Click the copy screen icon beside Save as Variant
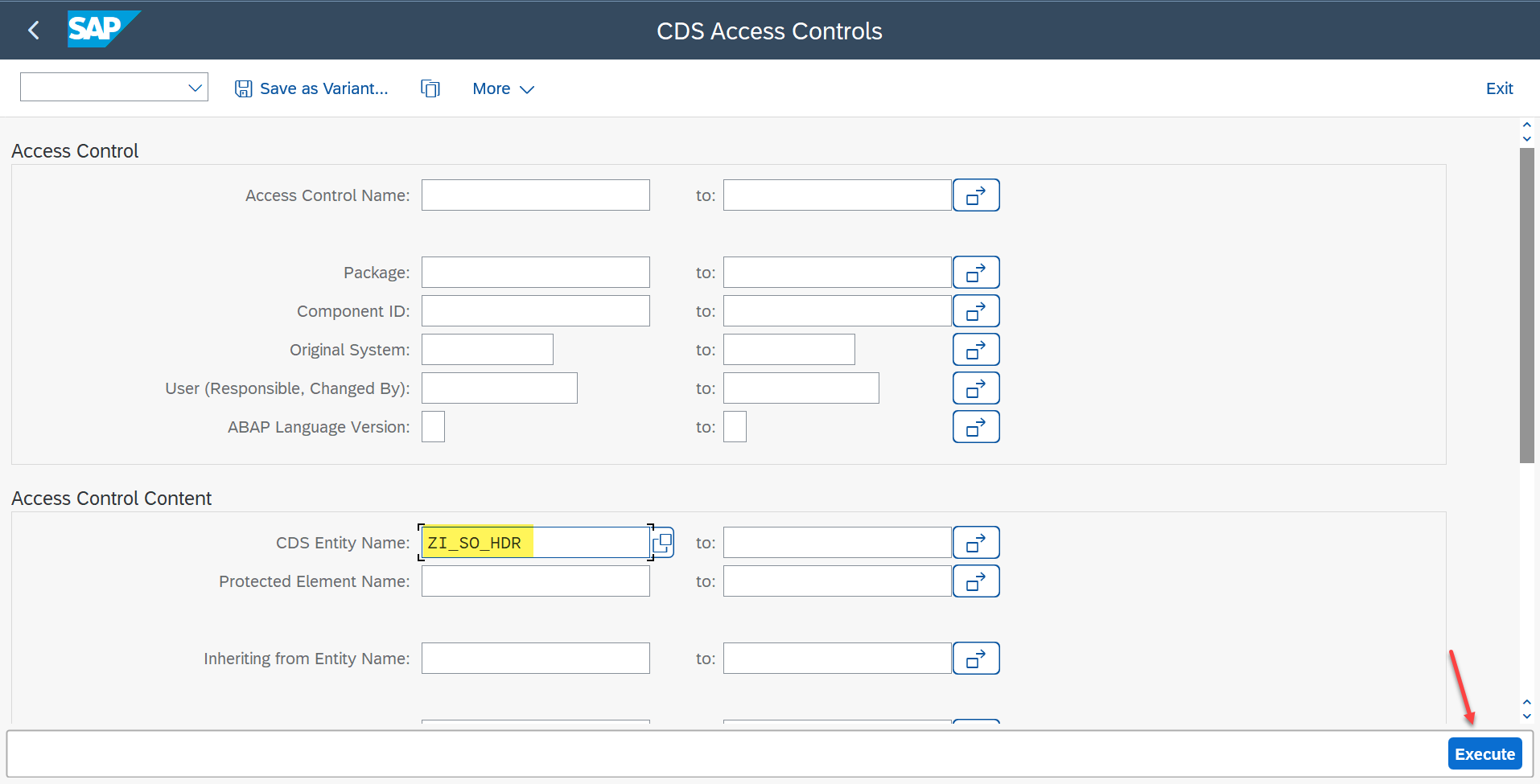Screen dimensions: 1540x784 point(430,88)
